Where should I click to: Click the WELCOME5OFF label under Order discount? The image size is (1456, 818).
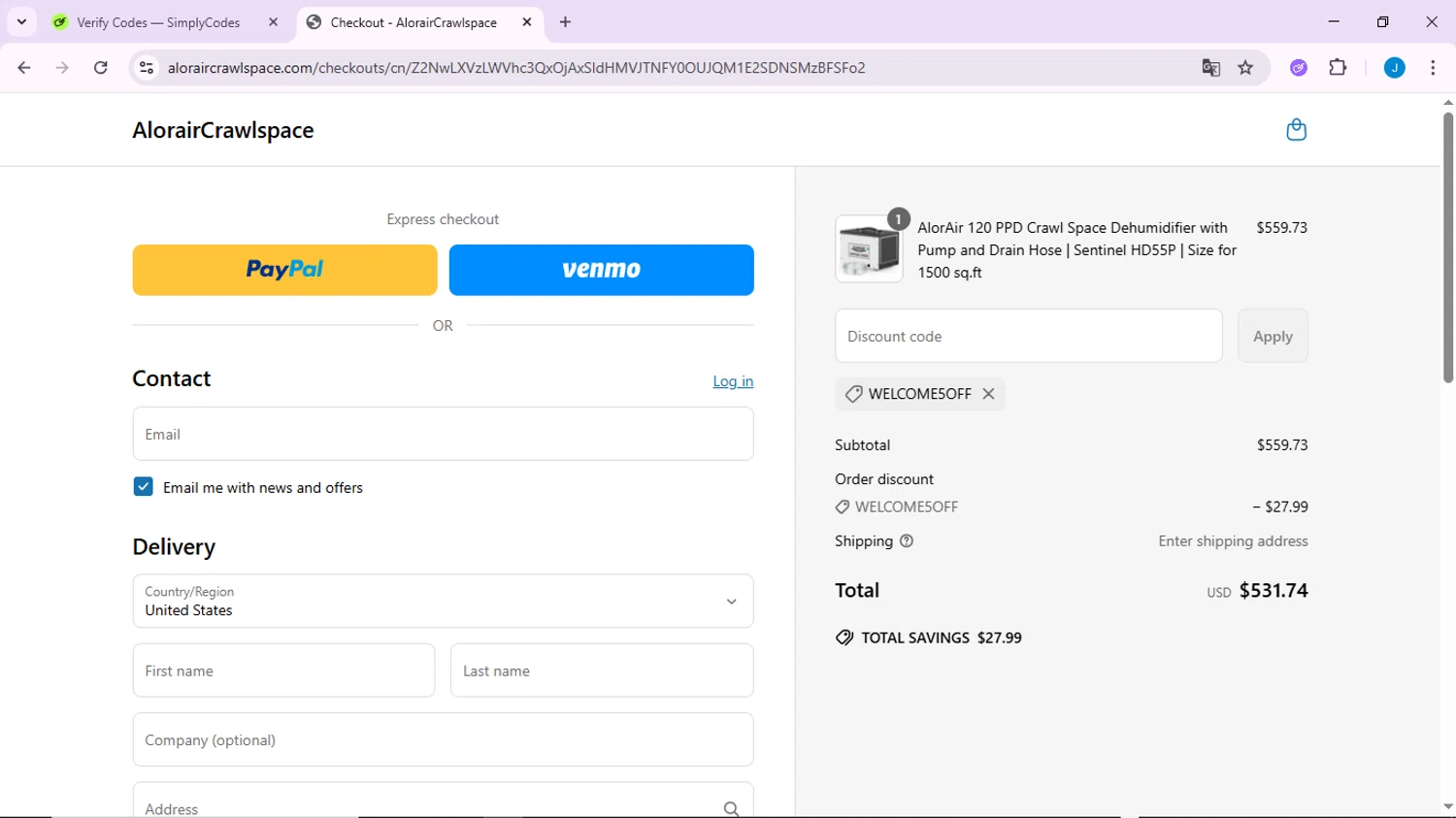pyautogui.click(x=906, y=507)
